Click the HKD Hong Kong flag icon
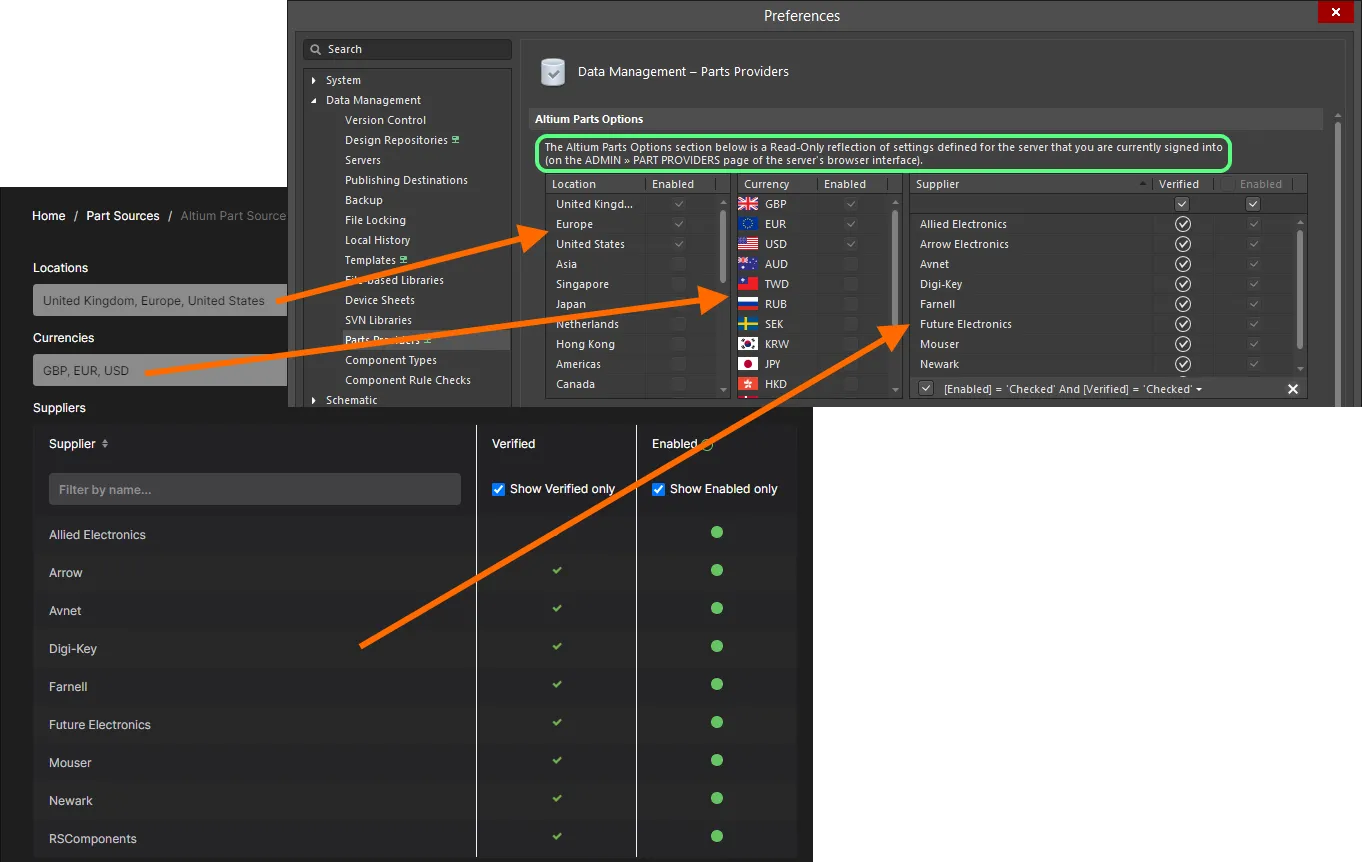This screenshot has width=1362, height=862. 748,384
